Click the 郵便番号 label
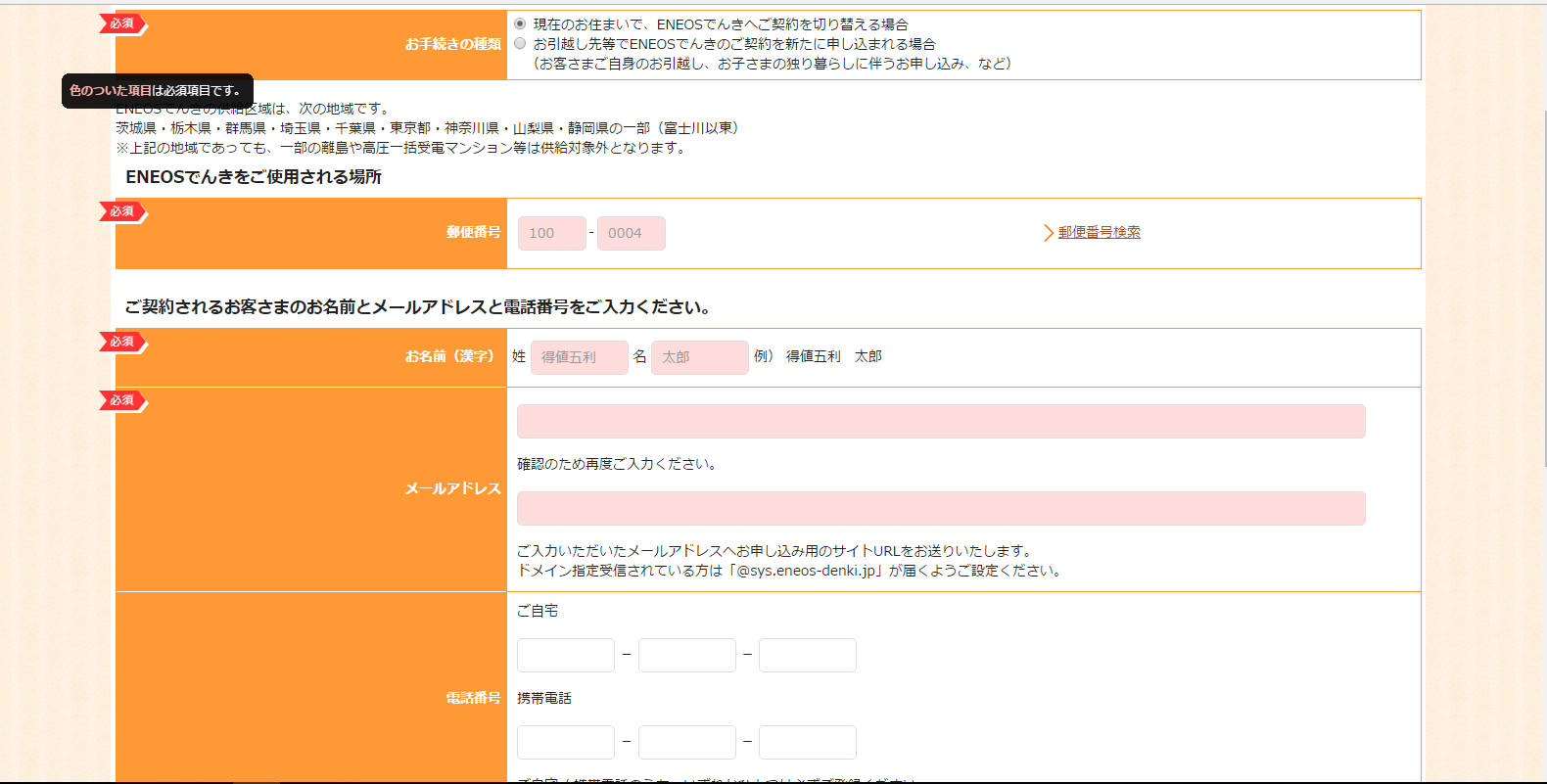This screenshot has height=784, width=1547. click(474, 232)
